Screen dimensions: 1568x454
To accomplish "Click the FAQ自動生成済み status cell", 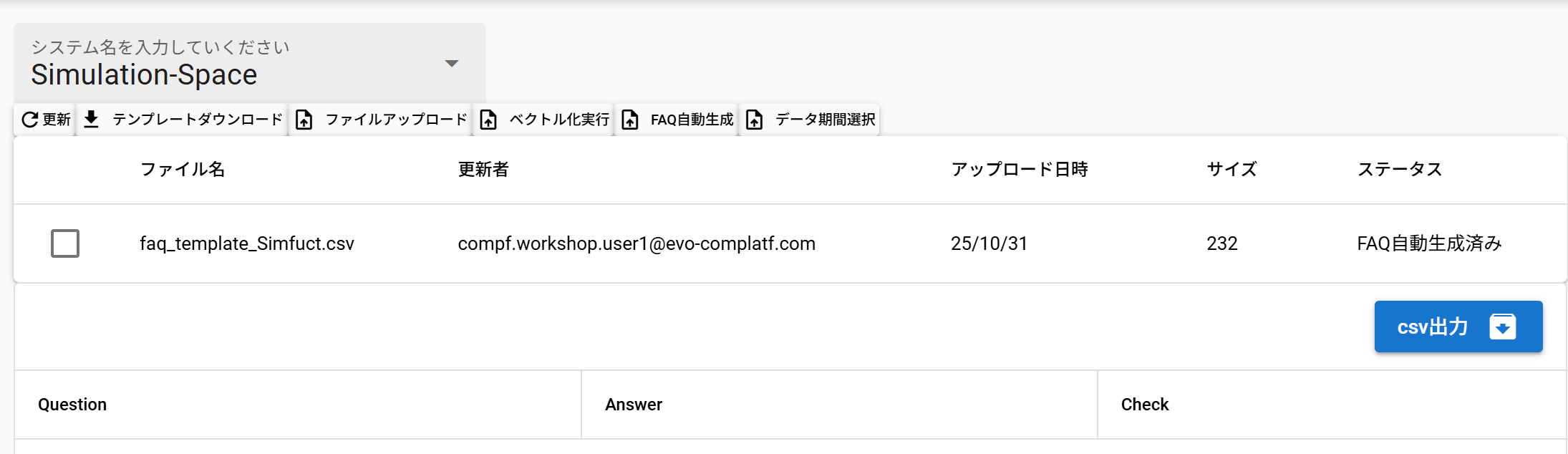I will (x=1429, y=243).
